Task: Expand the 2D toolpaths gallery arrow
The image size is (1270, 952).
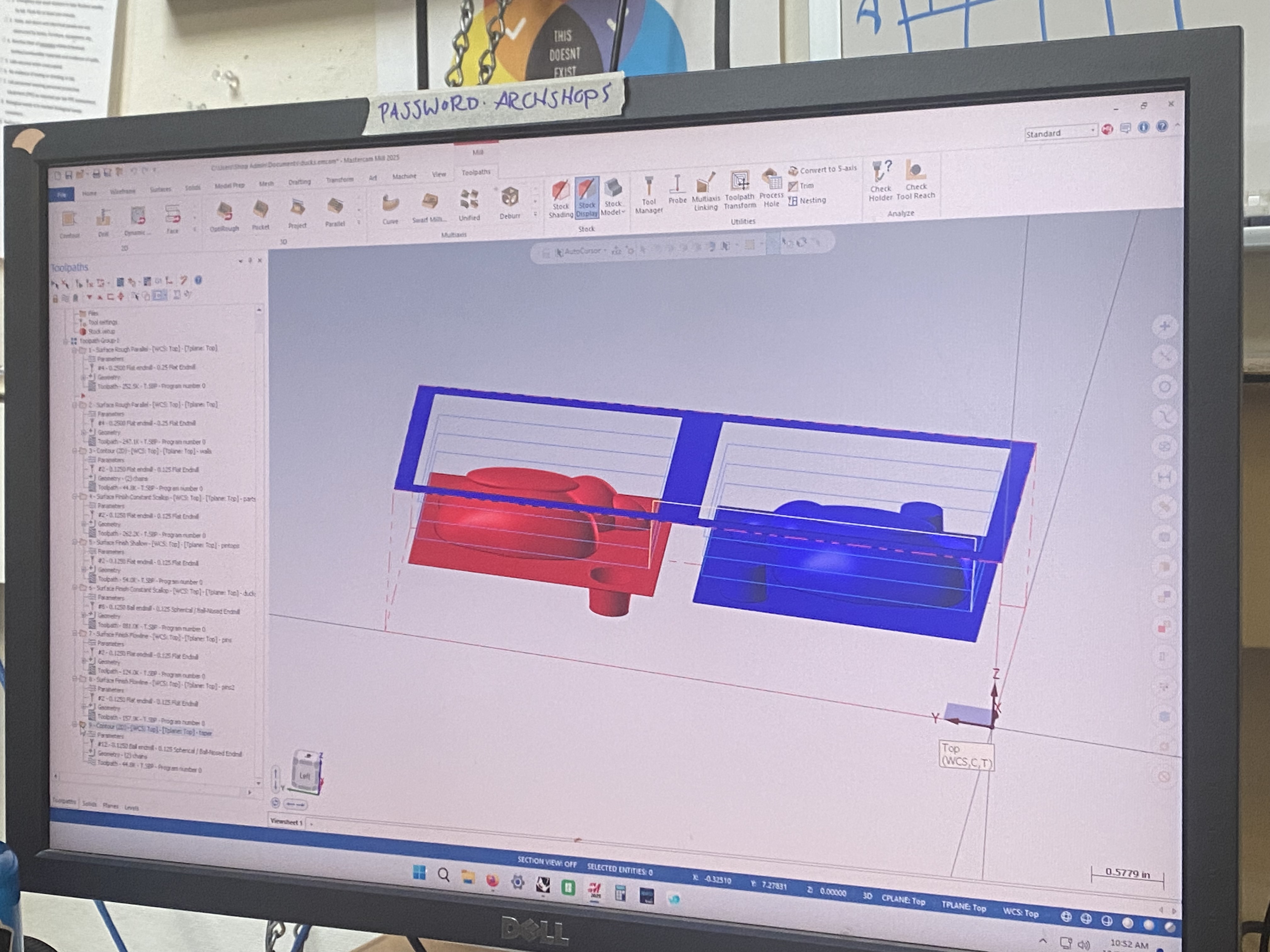Action: pyautogui.click(x=195, y=229)
